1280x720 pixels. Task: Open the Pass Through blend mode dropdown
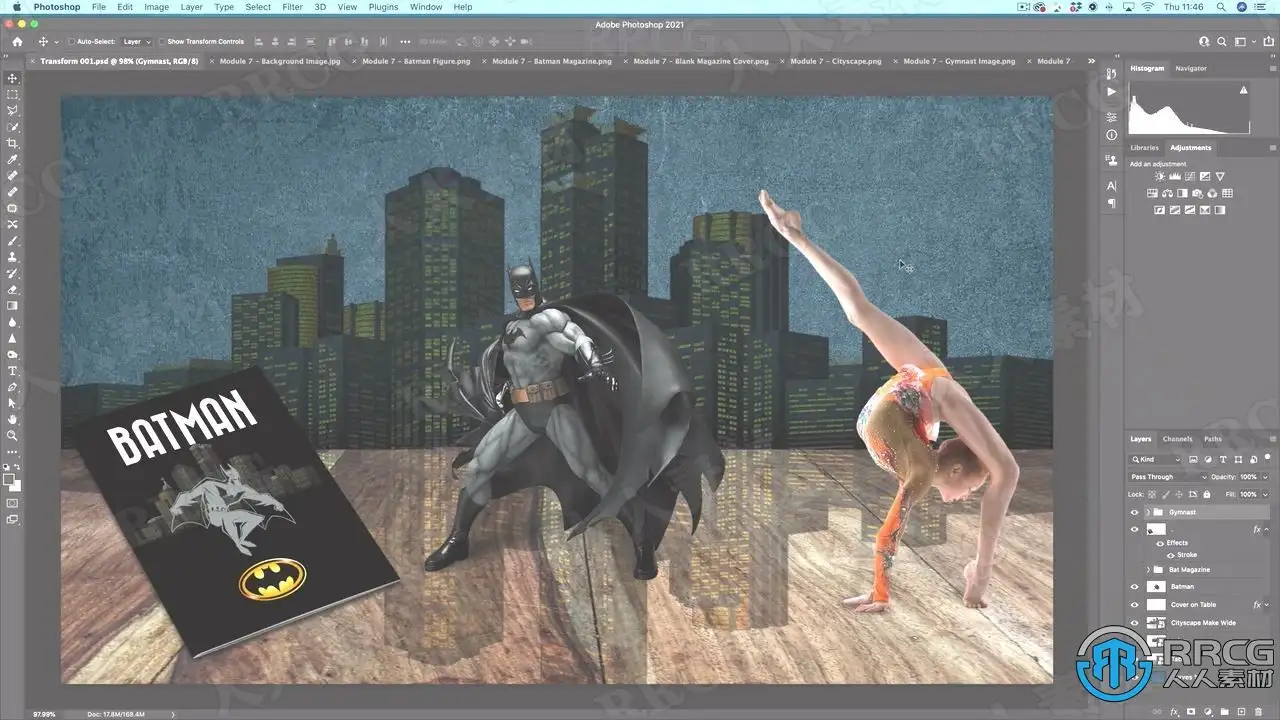[1168, 477]
